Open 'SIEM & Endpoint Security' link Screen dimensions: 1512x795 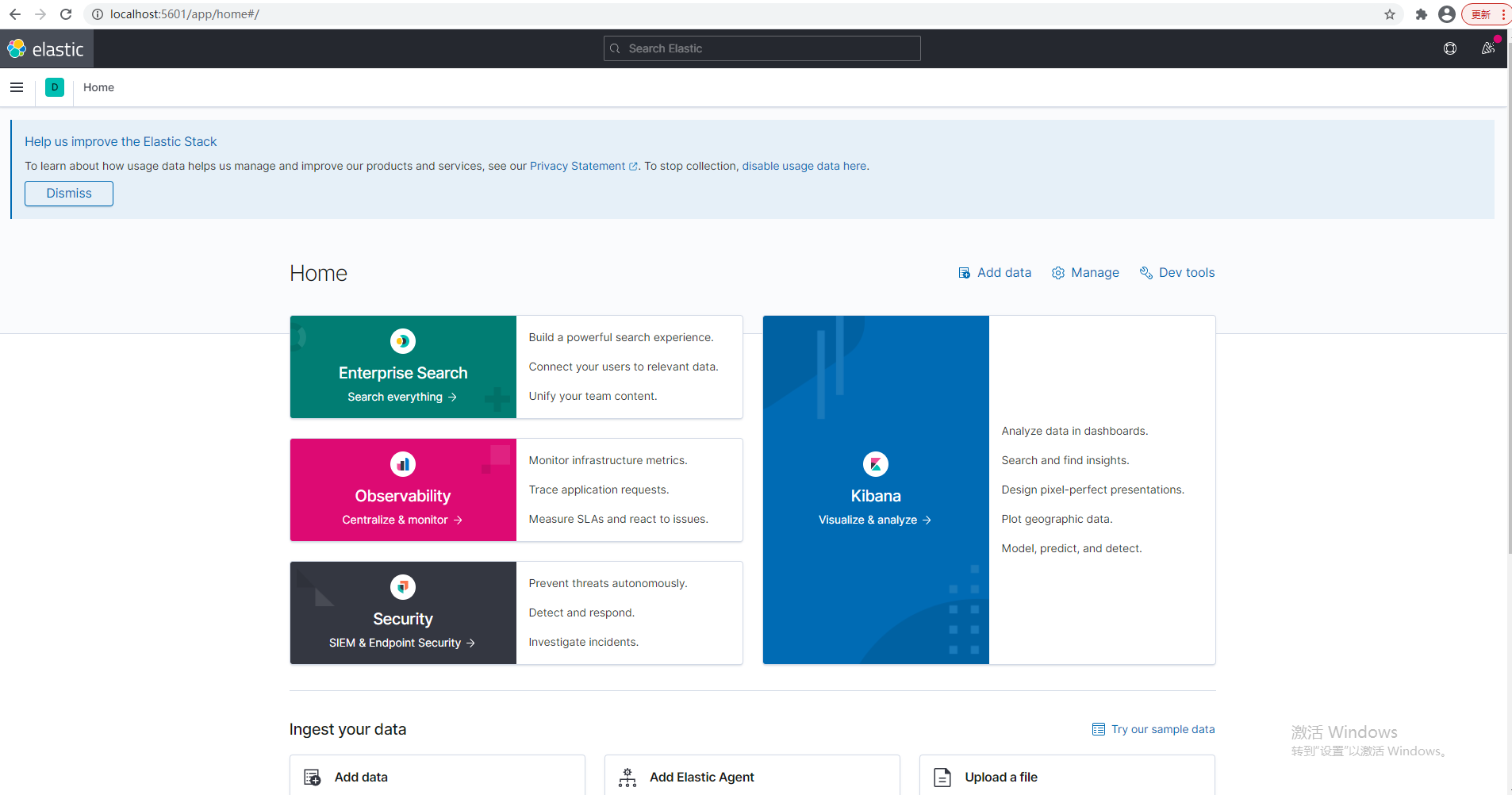click(x=402, y=643)
